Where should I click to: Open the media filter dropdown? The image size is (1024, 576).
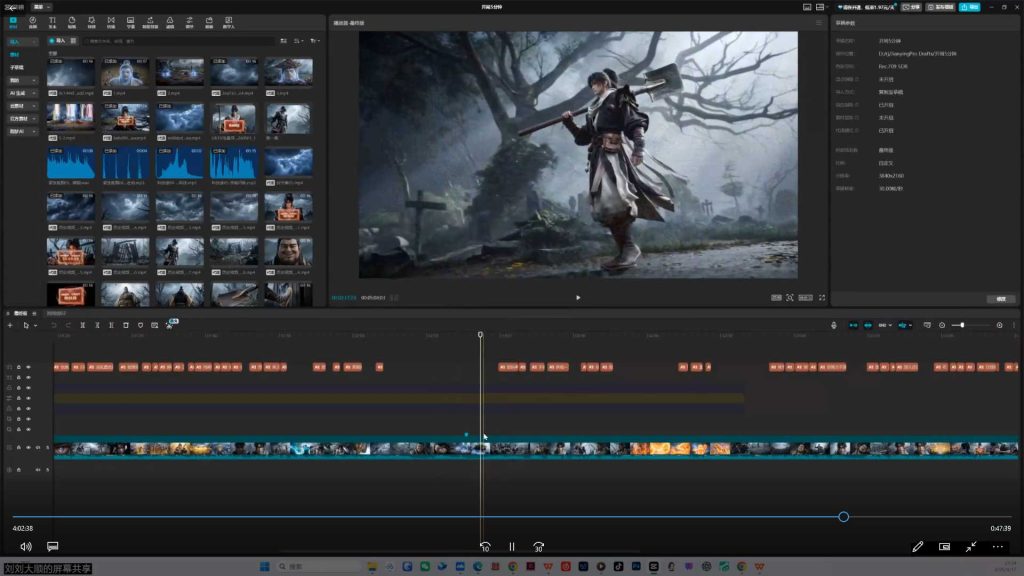315,41
